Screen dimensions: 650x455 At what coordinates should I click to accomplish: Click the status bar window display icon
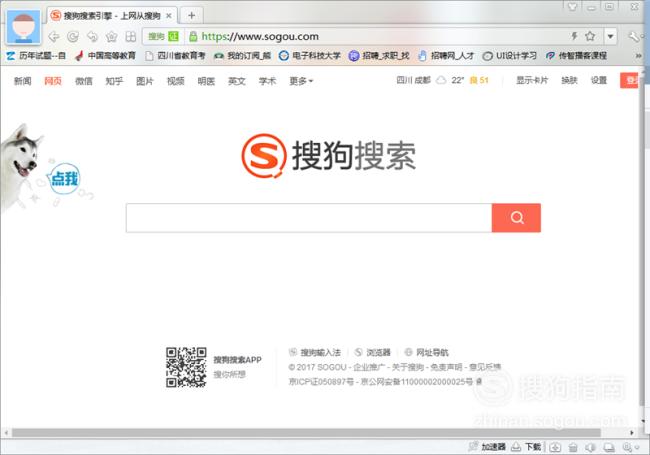tap(609, 447)
